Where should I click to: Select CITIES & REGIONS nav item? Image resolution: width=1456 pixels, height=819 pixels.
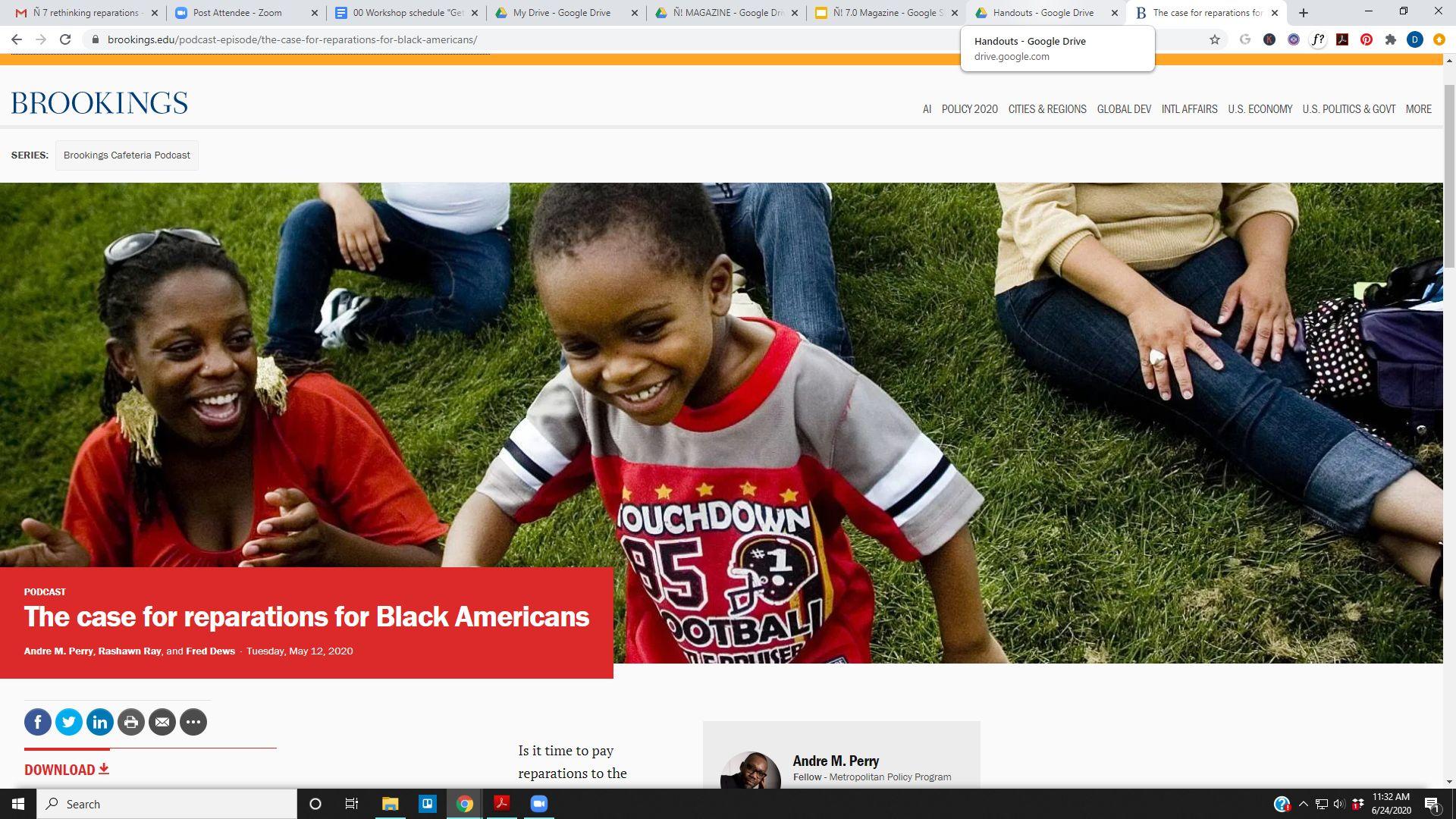(1046, 109)
